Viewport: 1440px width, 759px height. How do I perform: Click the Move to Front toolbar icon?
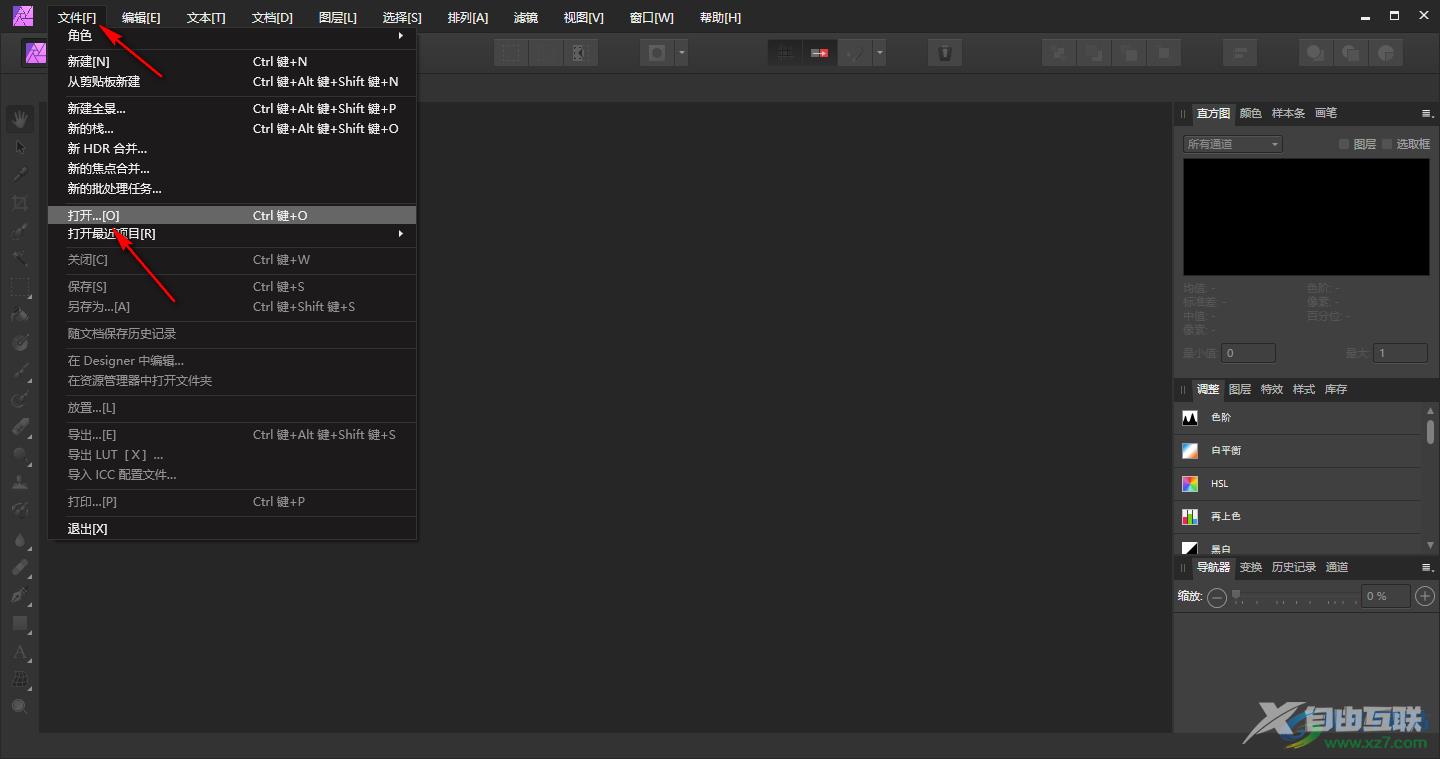[1163, 53]
